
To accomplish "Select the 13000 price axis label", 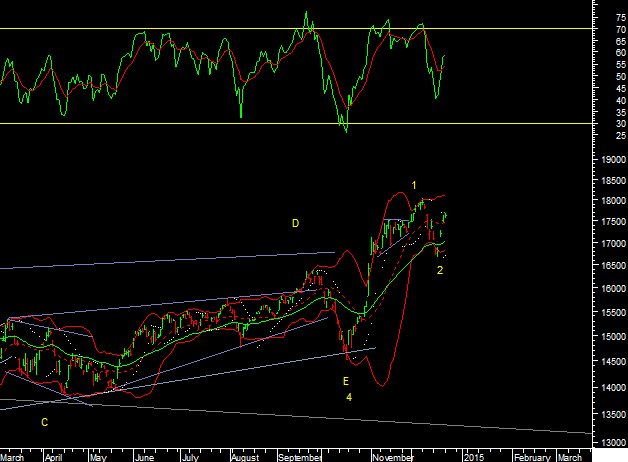I will pyautogui.click(x=607, y=441).
